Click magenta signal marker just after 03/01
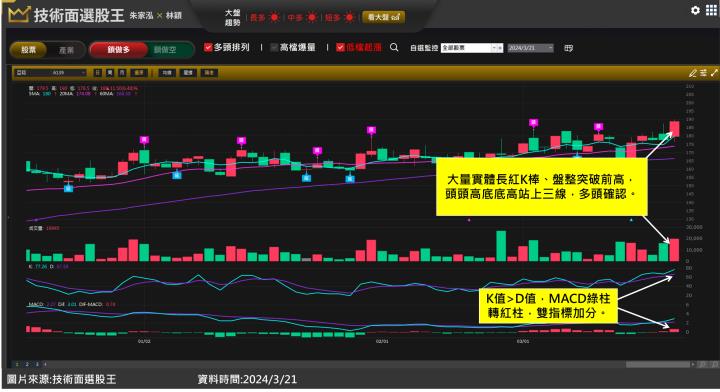 (533, 123)
